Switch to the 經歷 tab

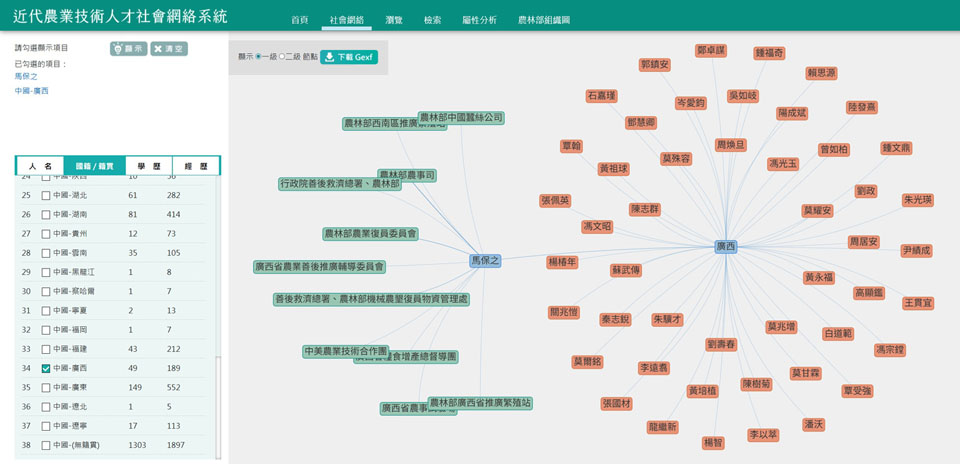coord(196,166)
